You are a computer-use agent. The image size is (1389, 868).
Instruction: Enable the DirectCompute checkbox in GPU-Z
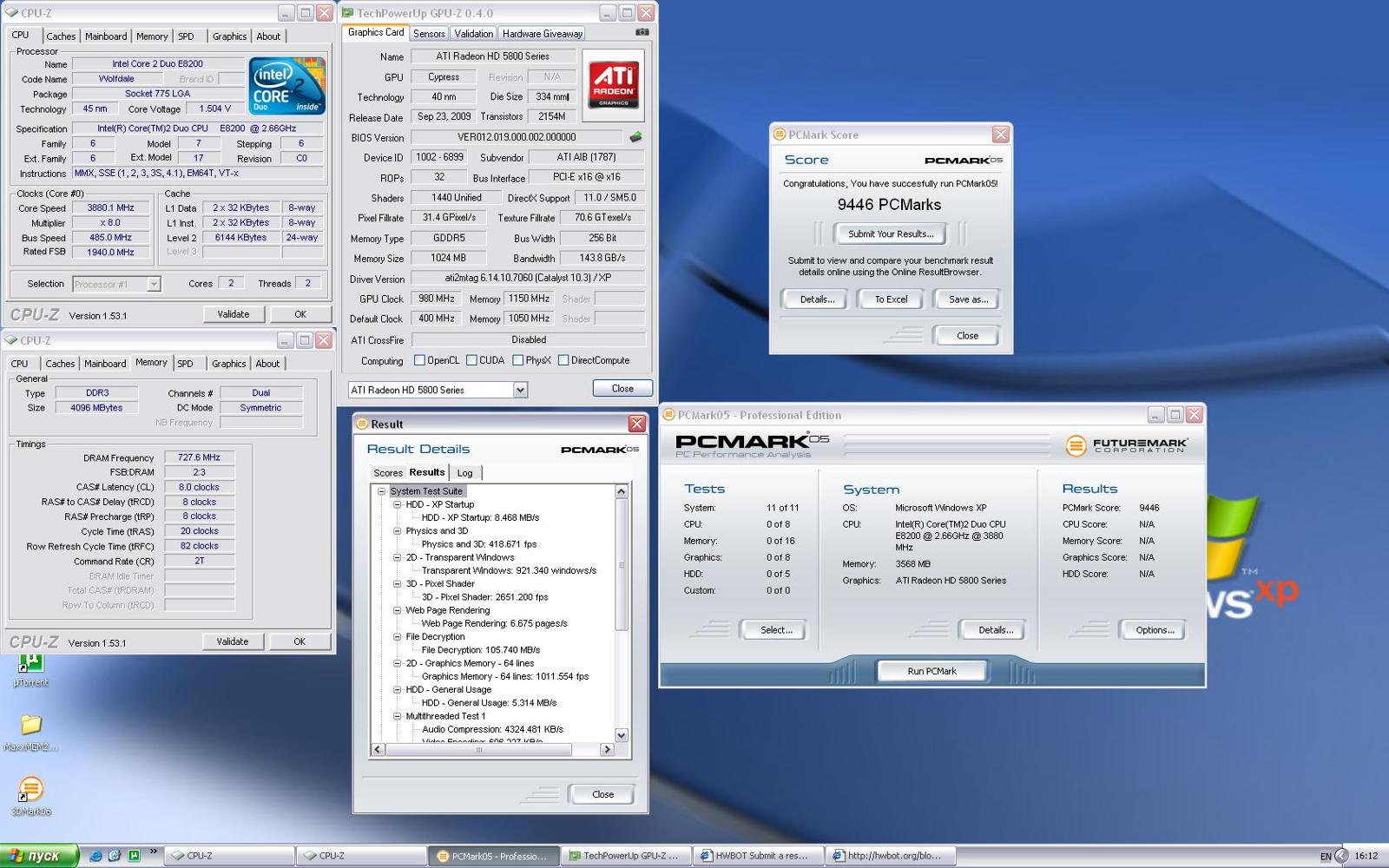tap(563, 360)
